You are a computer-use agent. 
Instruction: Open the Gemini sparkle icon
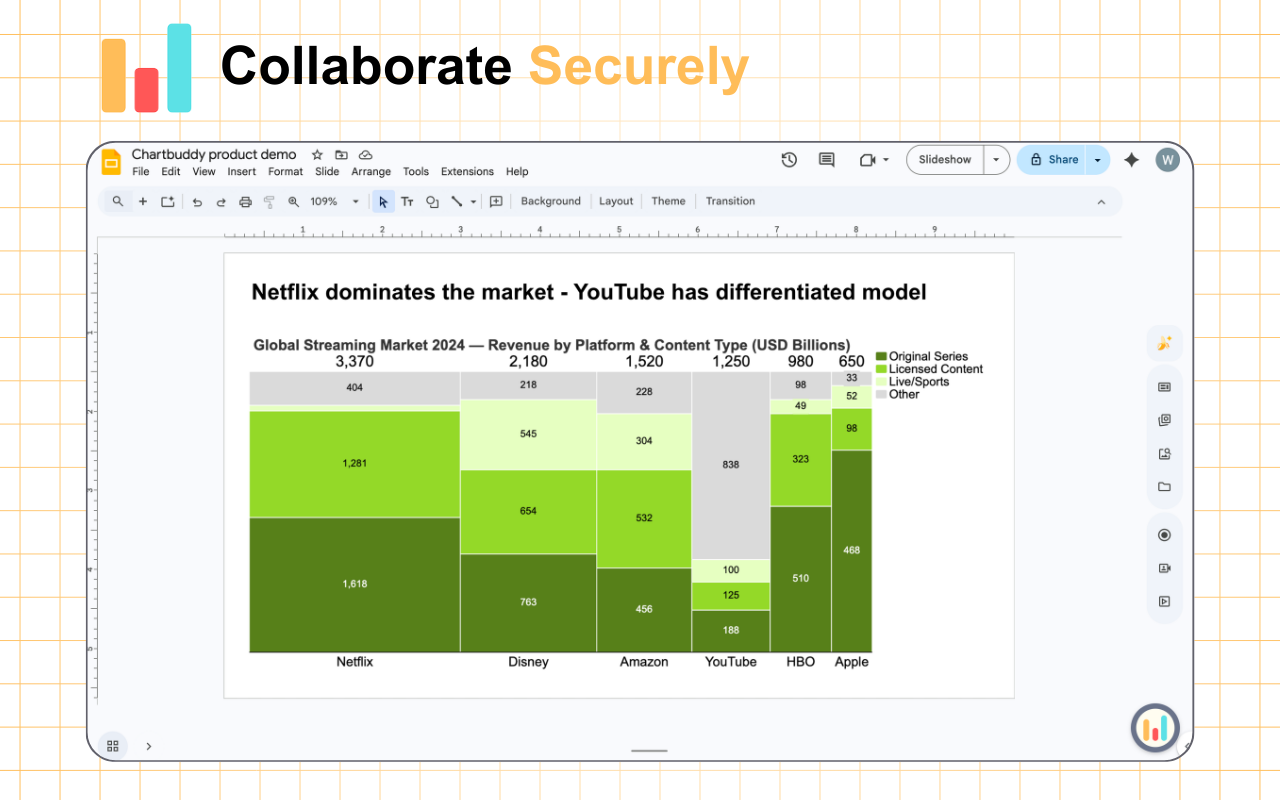pos(1131,160)
